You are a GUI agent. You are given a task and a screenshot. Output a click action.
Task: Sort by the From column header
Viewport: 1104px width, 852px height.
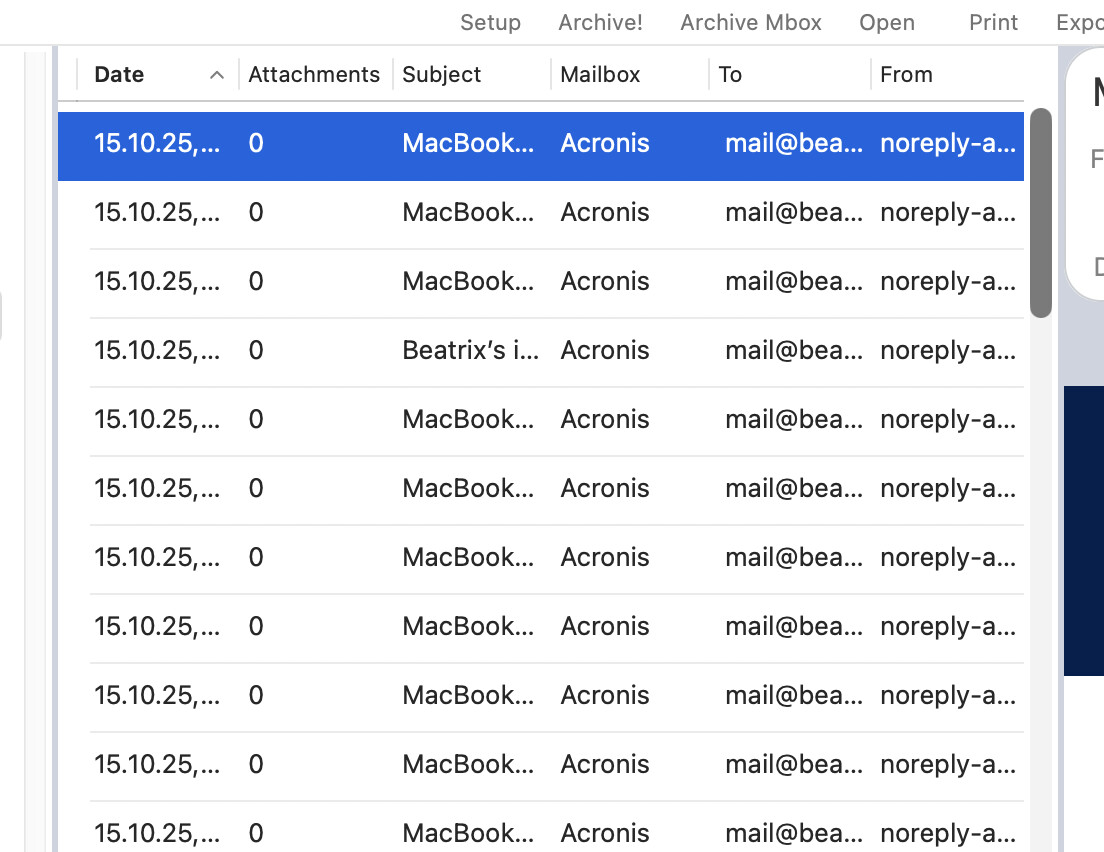906,74
